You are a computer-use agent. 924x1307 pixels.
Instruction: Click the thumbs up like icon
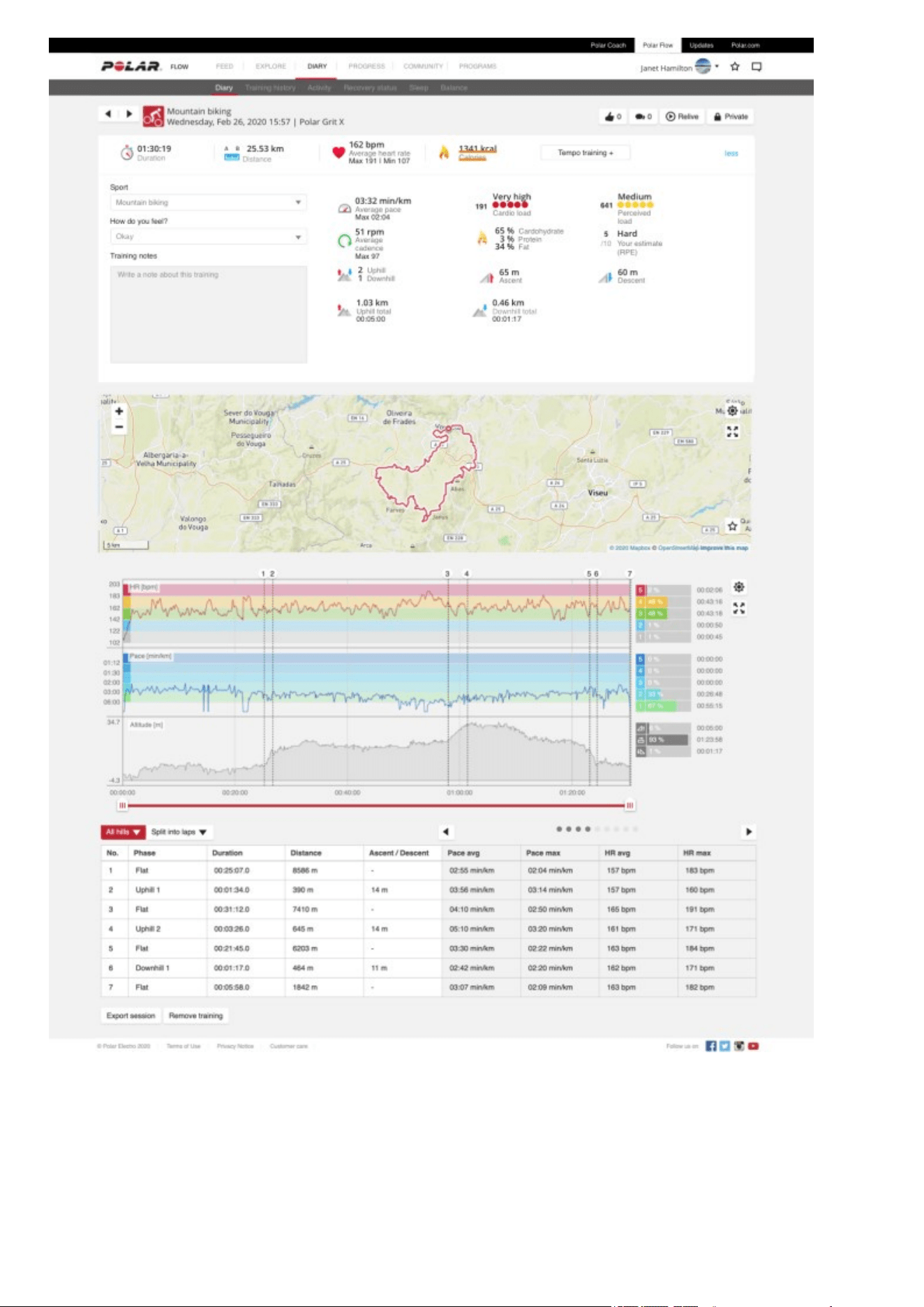coord(609,117)
